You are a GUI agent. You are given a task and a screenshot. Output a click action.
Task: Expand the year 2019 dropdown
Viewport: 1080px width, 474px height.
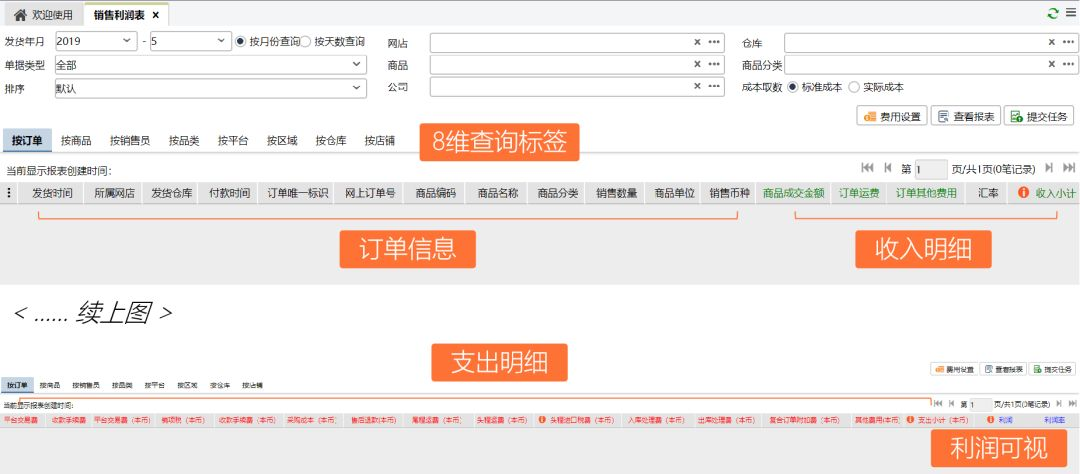pos(127,41)
